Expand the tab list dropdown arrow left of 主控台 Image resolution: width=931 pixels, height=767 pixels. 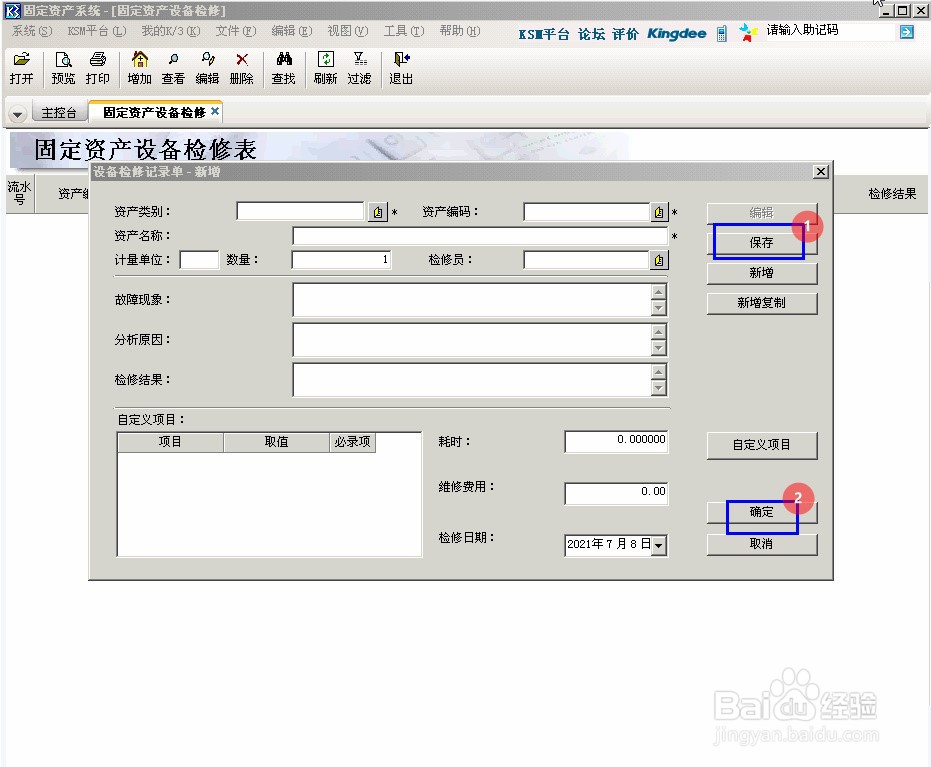click(17, 113)
